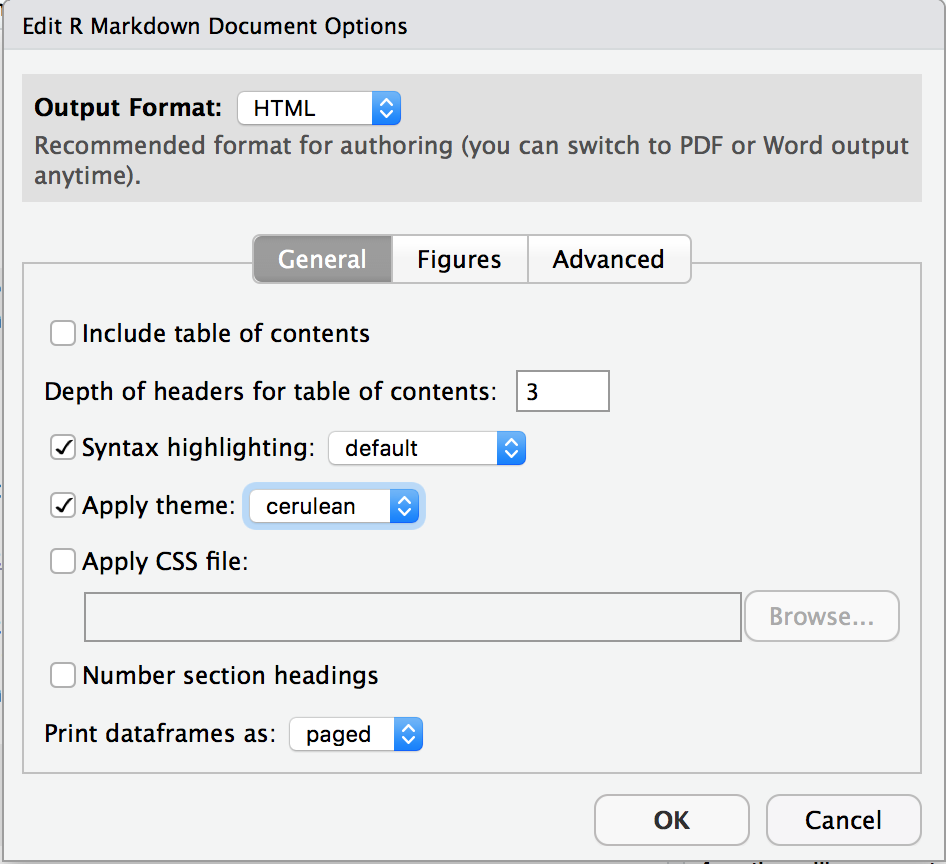Switch to the General tab
The width and height of the screenshot is (946, 864).
[322, 259]
